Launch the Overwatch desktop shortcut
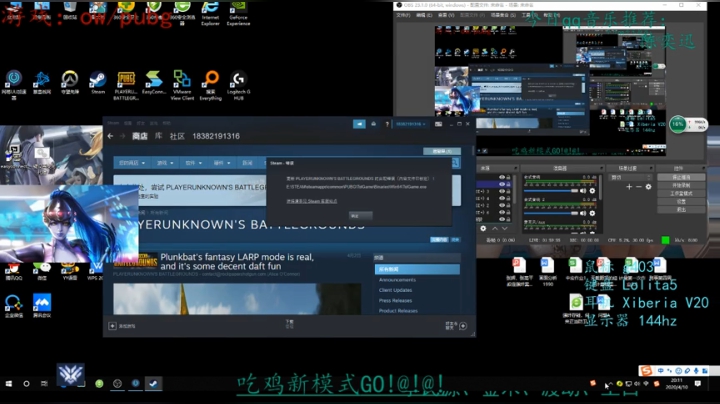The width and height of the screenshot is (720, 404). 70,83
